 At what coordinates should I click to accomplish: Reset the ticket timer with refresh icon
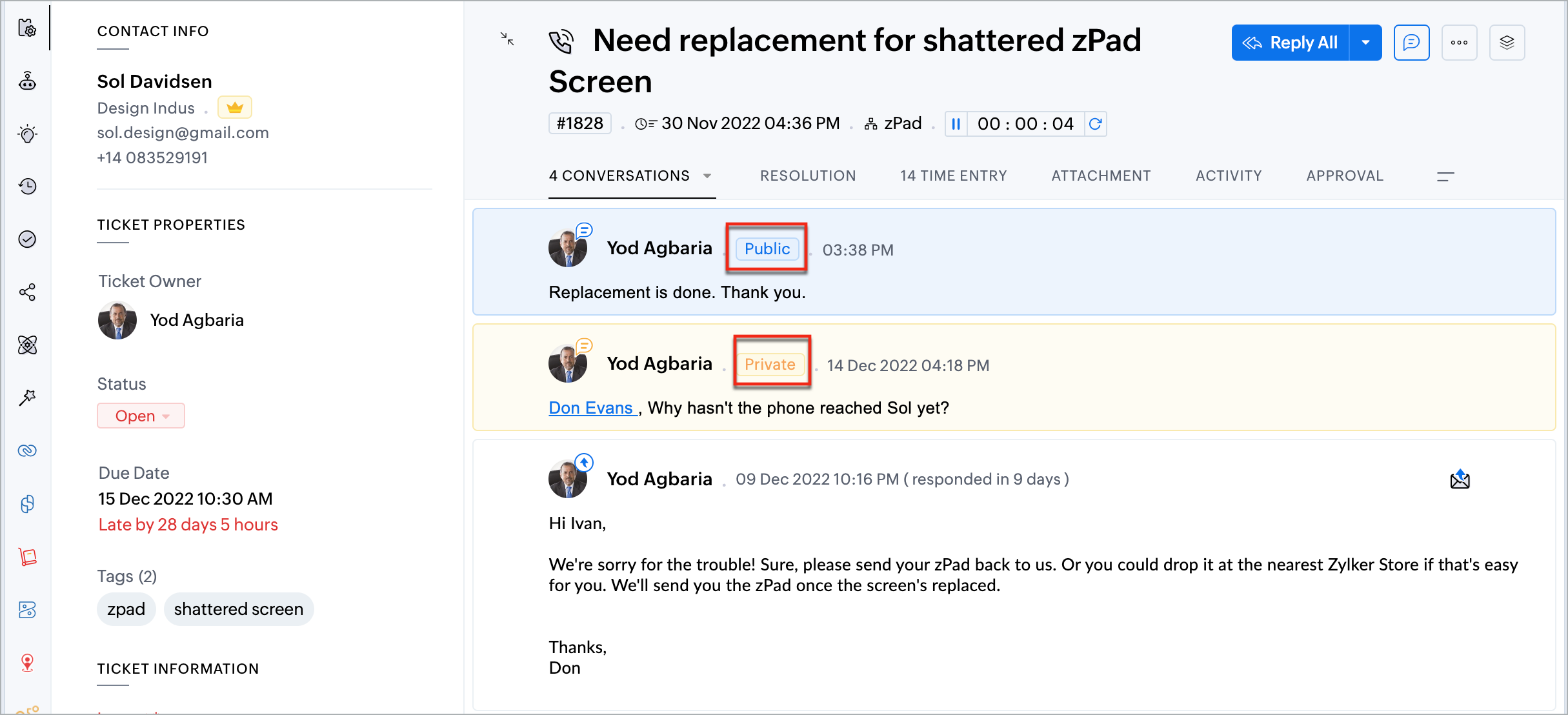1095,124
